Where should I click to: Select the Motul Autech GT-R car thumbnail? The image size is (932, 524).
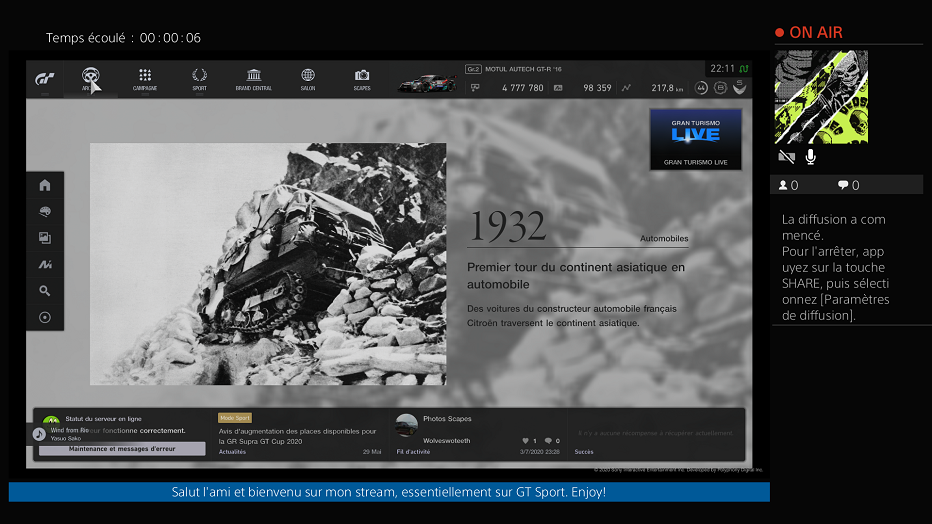(x=427, y=83)
